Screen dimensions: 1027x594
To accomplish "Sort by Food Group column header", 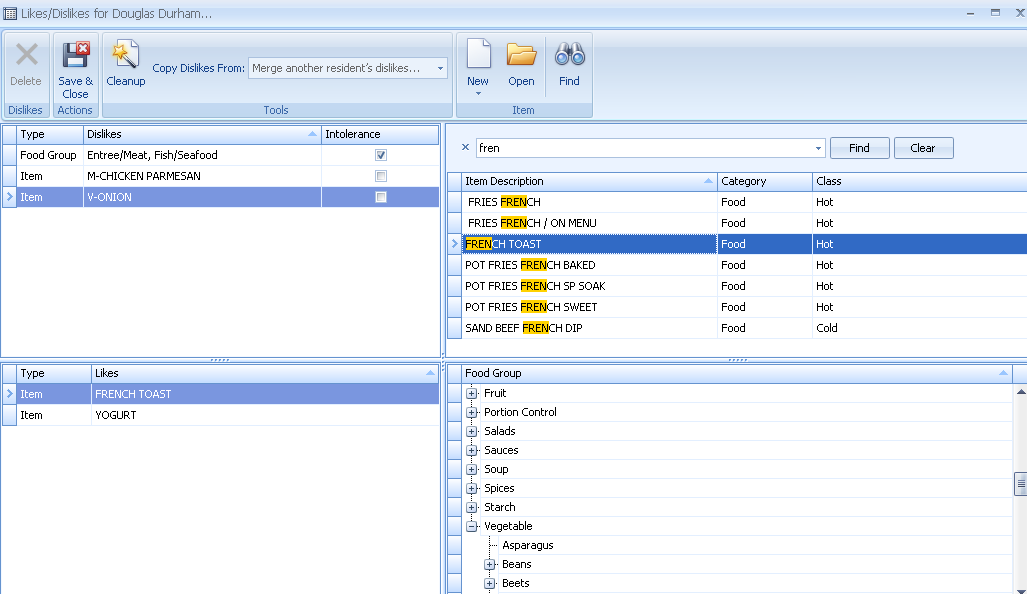I will click(736, 373).
